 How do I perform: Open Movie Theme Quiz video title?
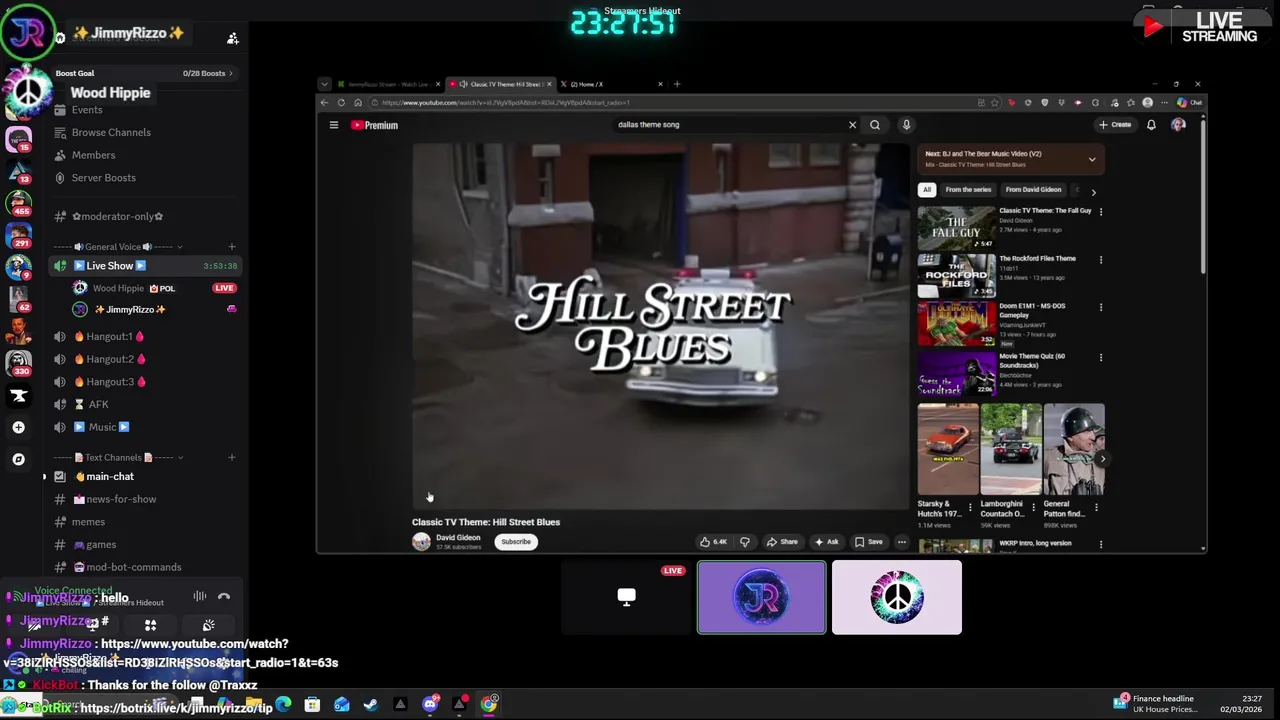pos(1032,360)
